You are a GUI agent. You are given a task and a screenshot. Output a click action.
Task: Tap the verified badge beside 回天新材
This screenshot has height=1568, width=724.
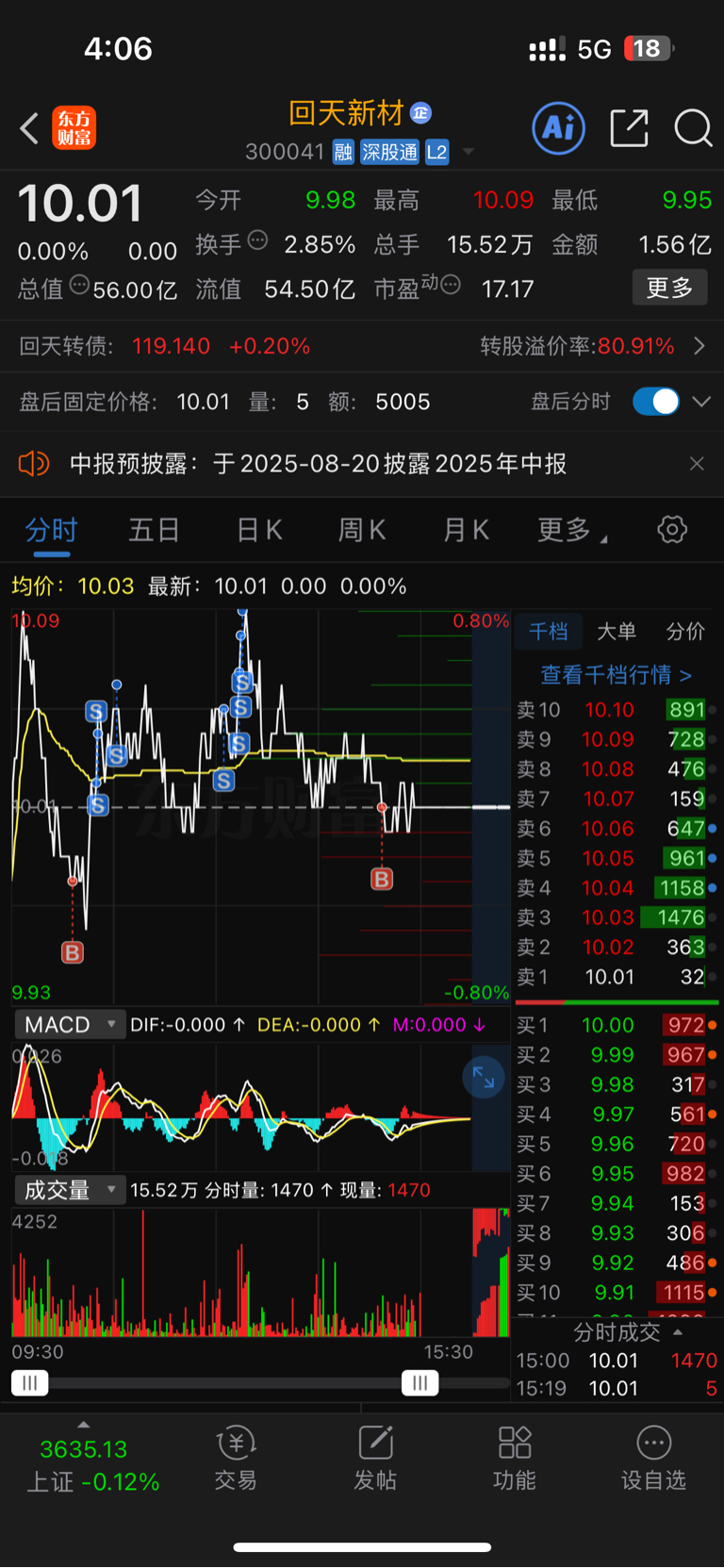coord(420,113)
